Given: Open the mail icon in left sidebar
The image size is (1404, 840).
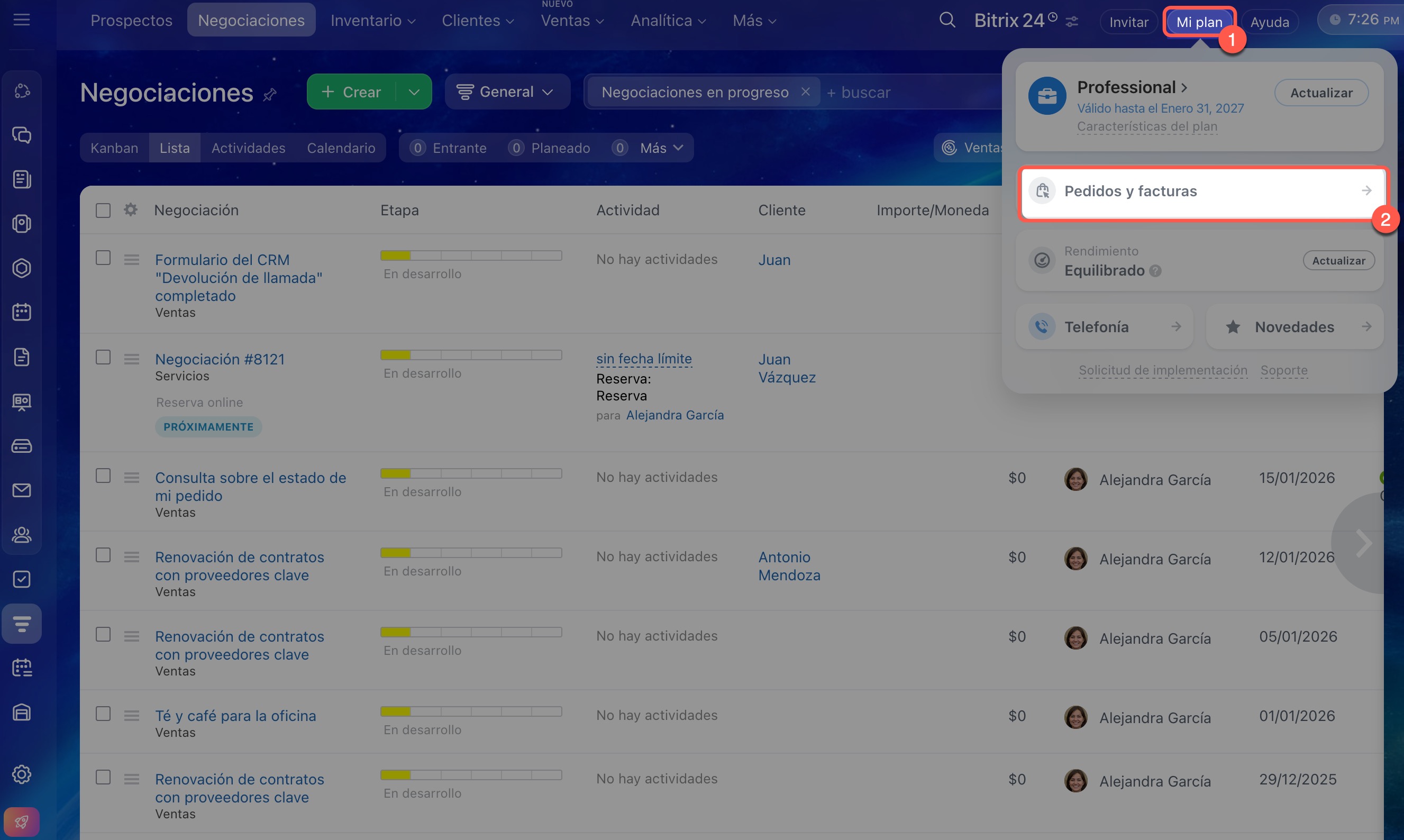Looking at the screenshot, I should click(x=22, y=490).
